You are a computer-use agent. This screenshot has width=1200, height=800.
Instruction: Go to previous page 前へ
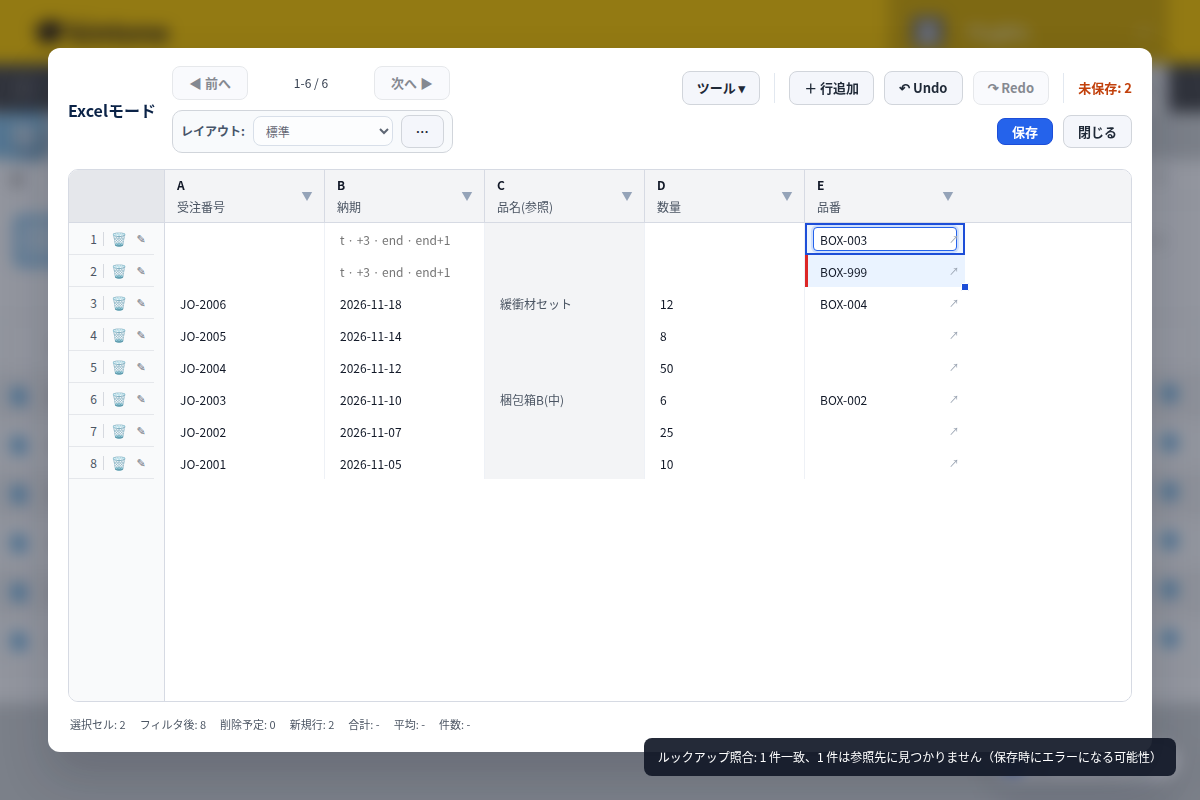pyautogui.click(x=210, y=83)
